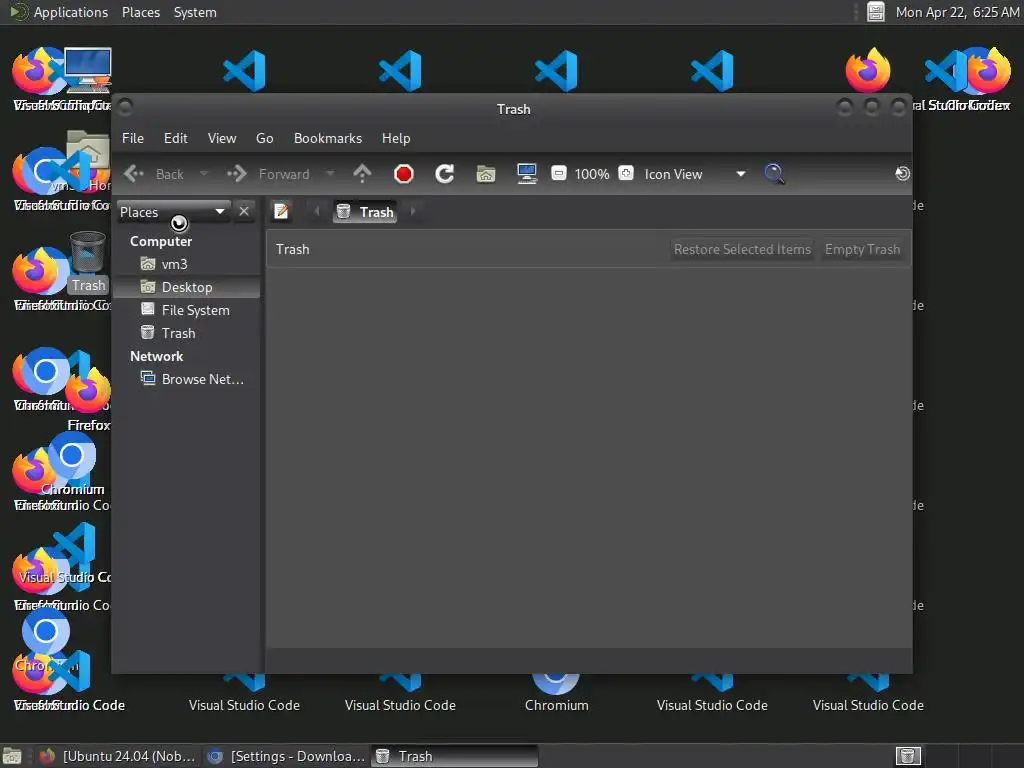Select the Computer monitor icon on the desktop

(x=87, y=71)
